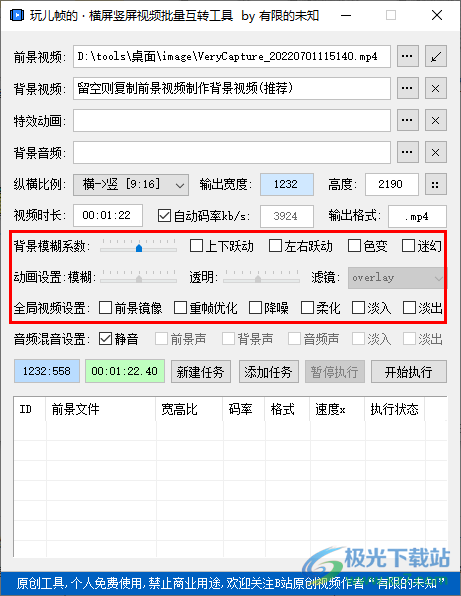Click the blue 1232:558 resolution label
The width and height of the screenshot is (461, 596).
tap(47, 371)
